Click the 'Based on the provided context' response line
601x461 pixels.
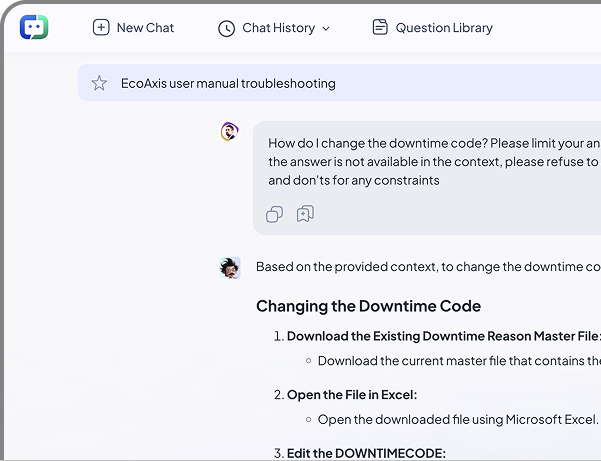[427, 267]
